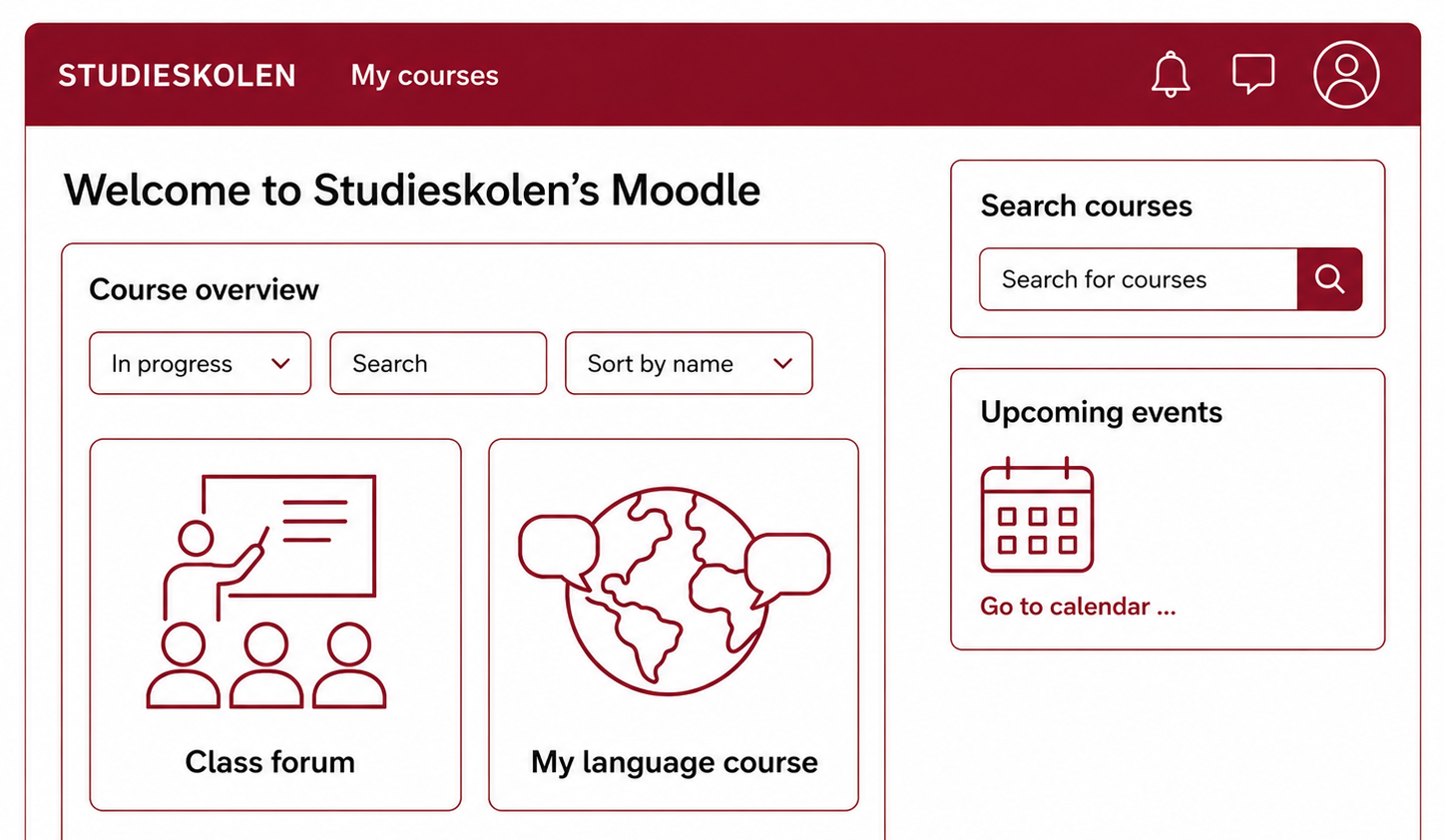Click the Course overview heading
1445x840 pixels.
pos(204,289)
